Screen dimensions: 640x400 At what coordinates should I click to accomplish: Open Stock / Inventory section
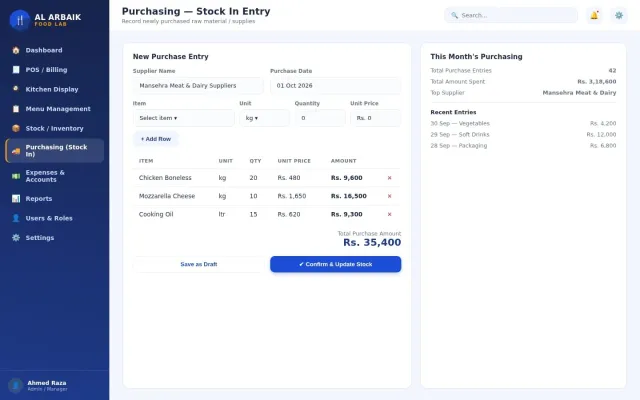[55, 128]
